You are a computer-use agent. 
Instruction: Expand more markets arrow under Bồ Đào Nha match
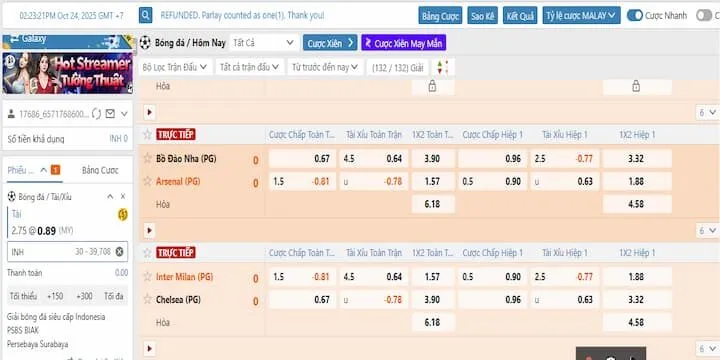pyautogui.click(x=149, y=230)
